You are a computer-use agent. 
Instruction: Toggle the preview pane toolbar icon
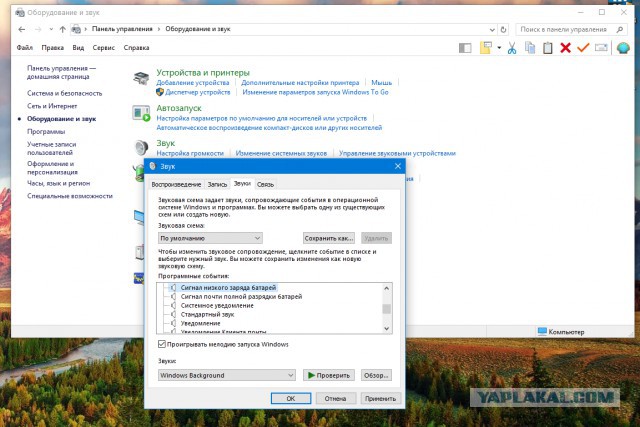click(465, 48)
